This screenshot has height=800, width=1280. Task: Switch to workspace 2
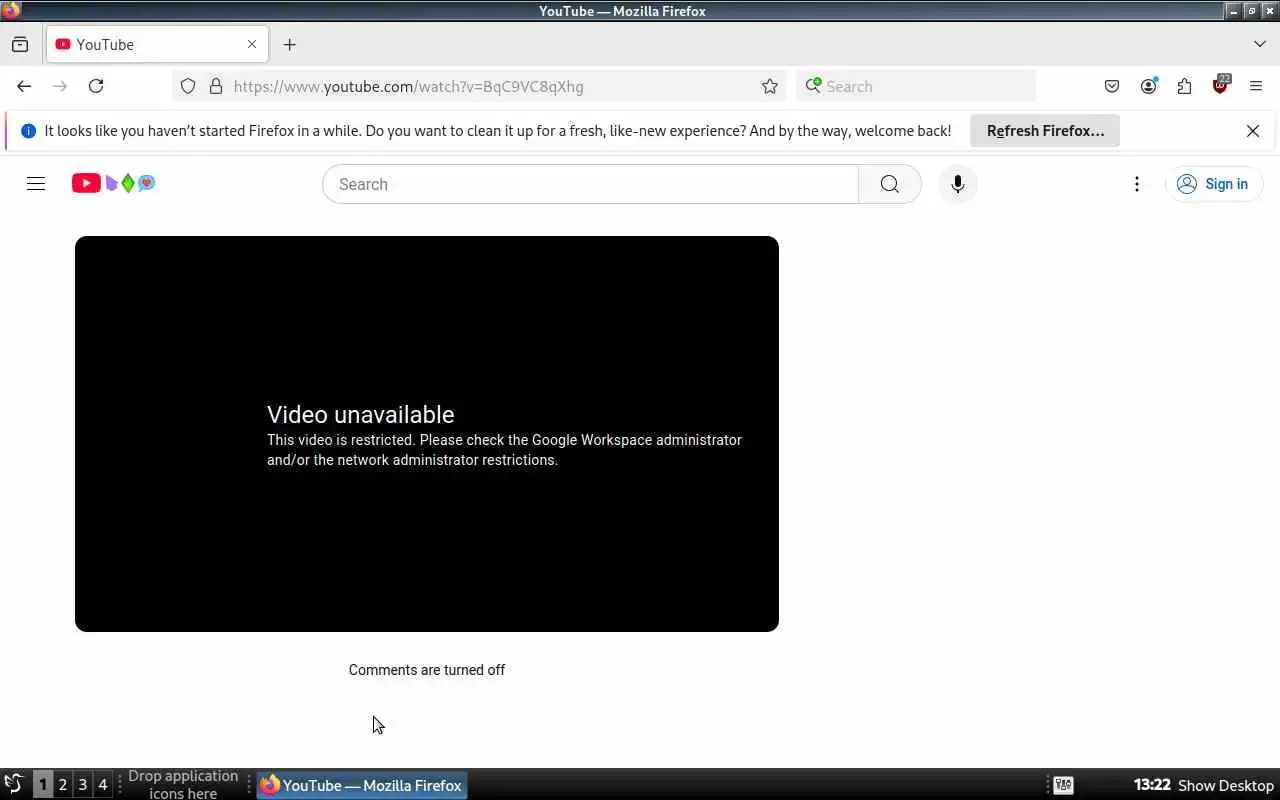click(x=62, y=785)
